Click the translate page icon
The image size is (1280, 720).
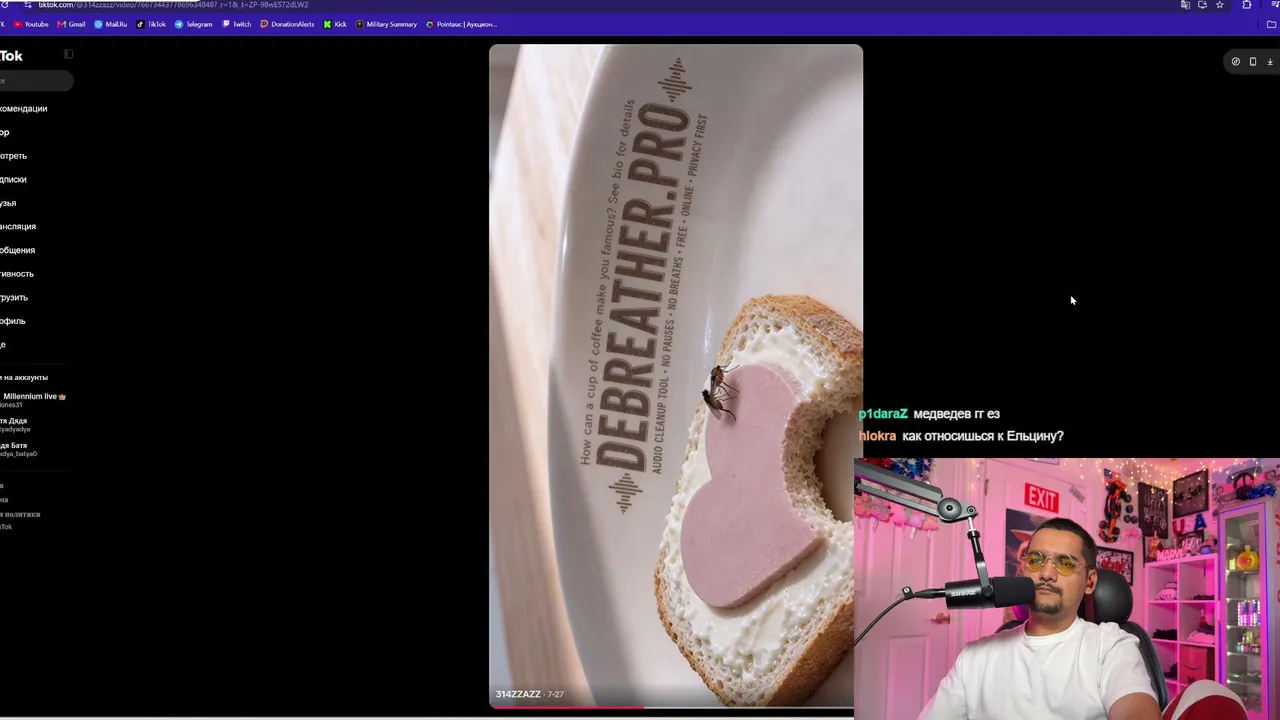1185,5
